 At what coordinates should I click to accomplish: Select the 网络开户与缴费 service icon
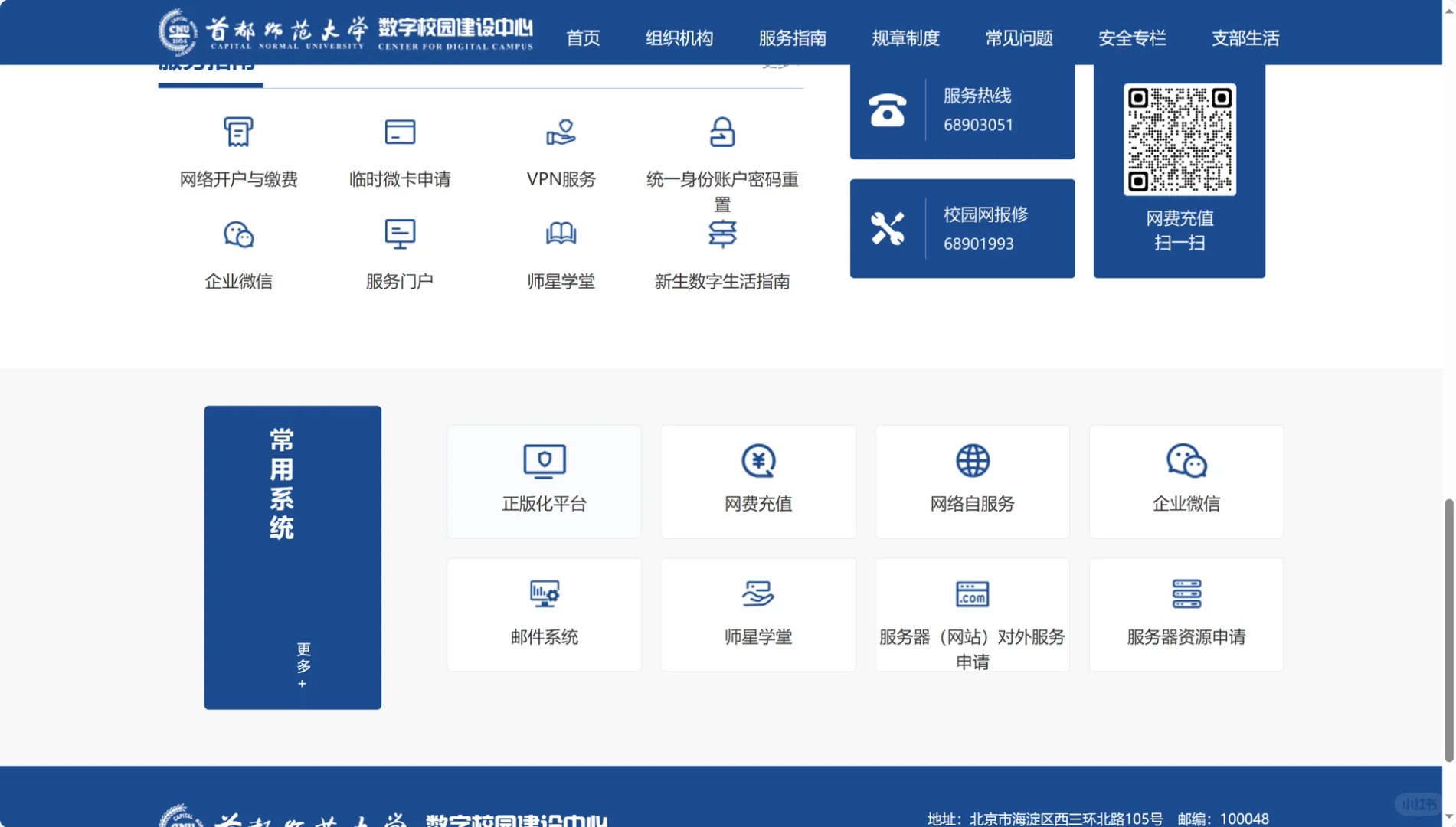(239, 132)
